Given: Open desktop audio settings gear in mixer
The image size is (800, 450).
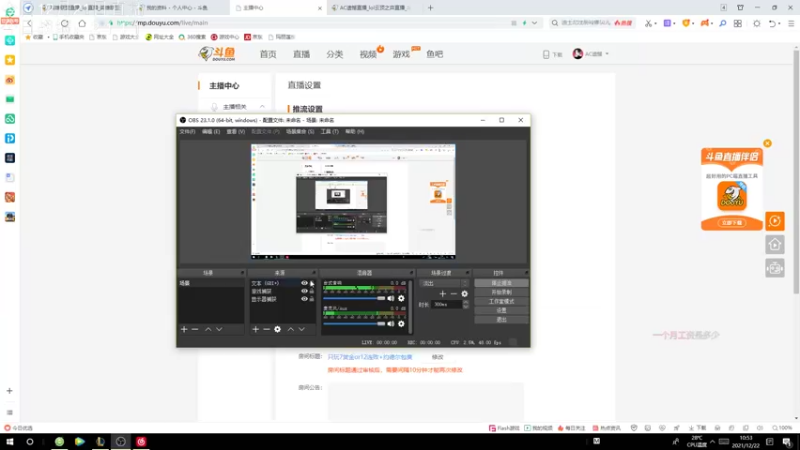Looking at the screenshot, I should [x=401, y=298].
